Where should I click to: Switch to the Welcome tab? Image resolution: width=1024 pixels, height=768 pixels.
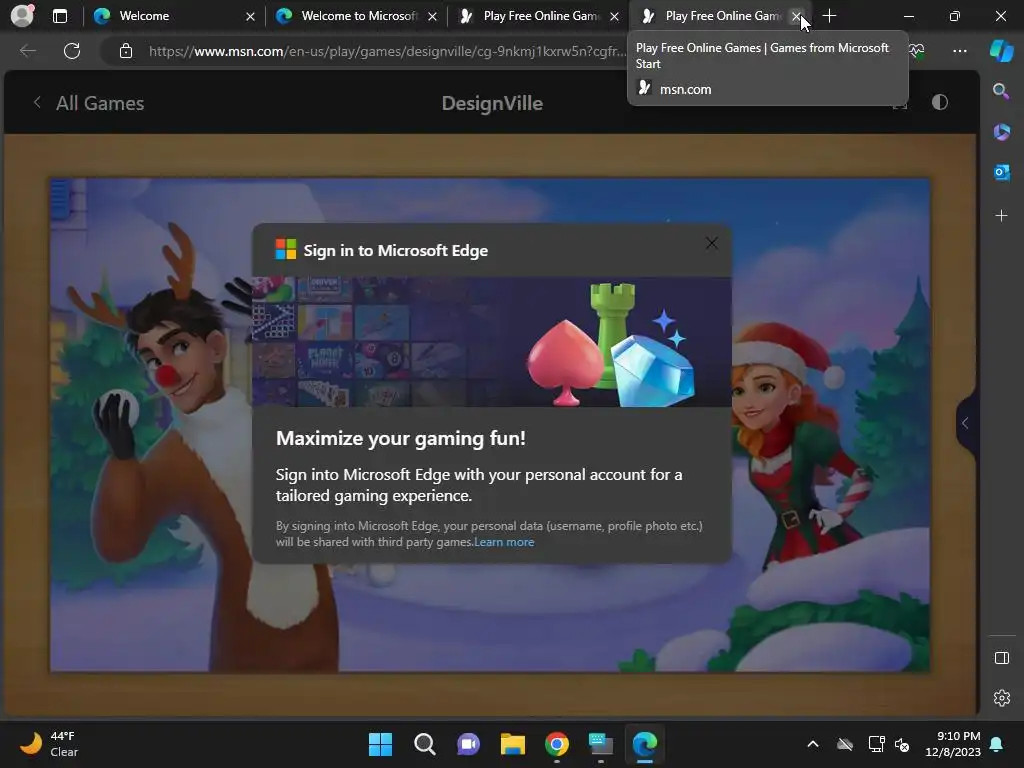coord(174,16)
